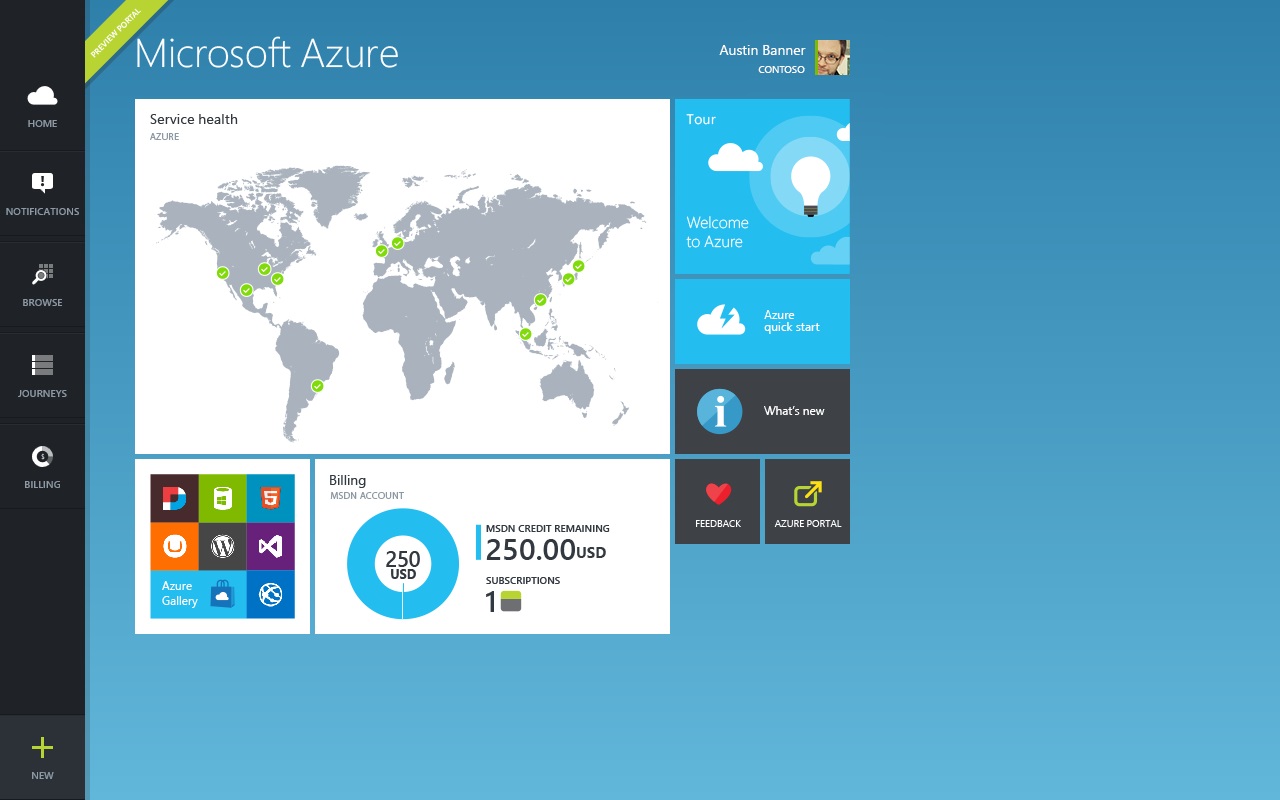Open the Azure Gallery shopping bag tile
This screenshot has width=1280, height=800.
coord(222,594)
